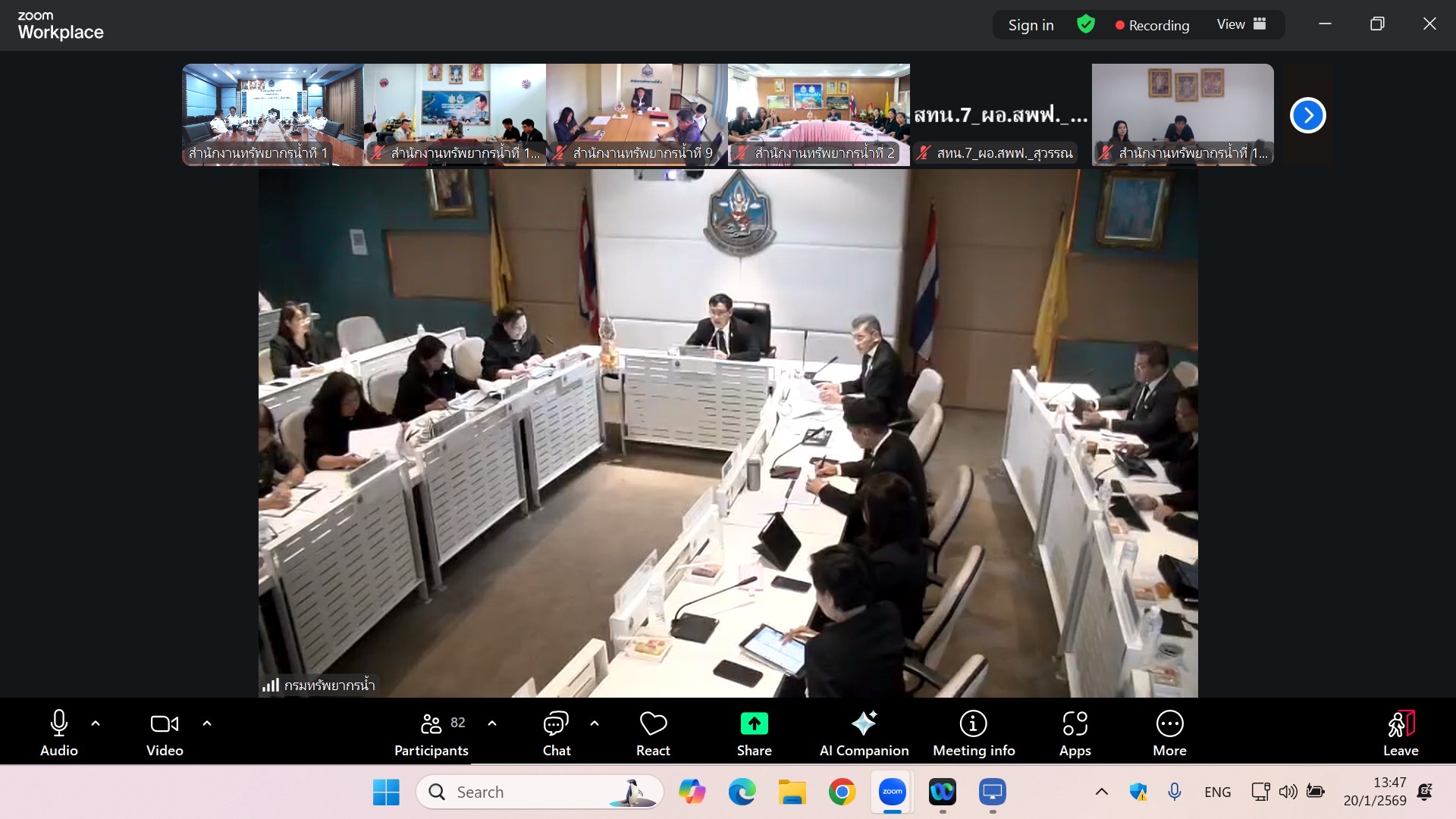Open the Participants list (82)

(431, 724)
